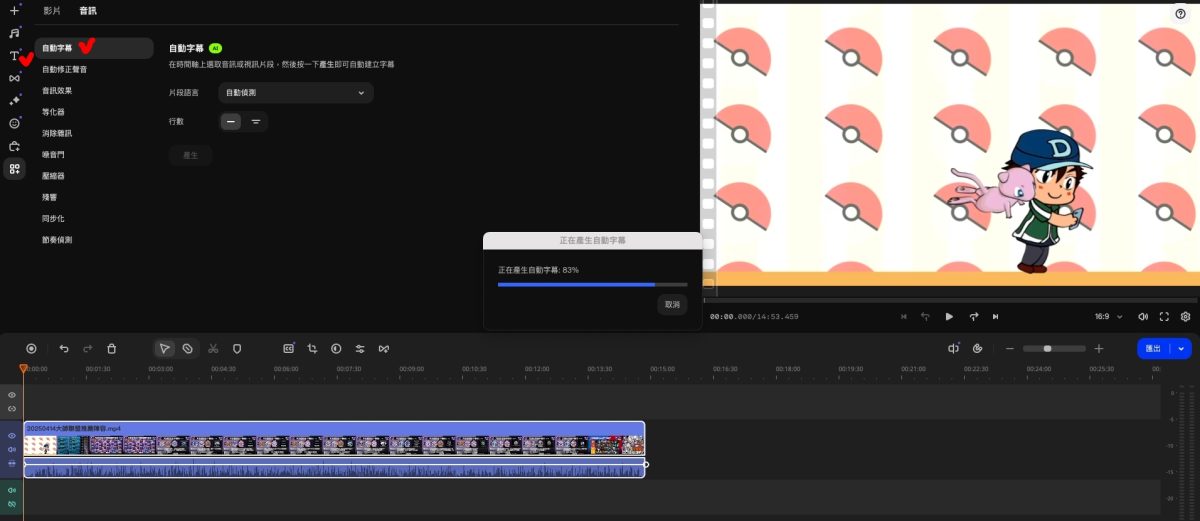Click the blue 匯出 export button
This screenshot has height=521, width=1200.
1153,348
